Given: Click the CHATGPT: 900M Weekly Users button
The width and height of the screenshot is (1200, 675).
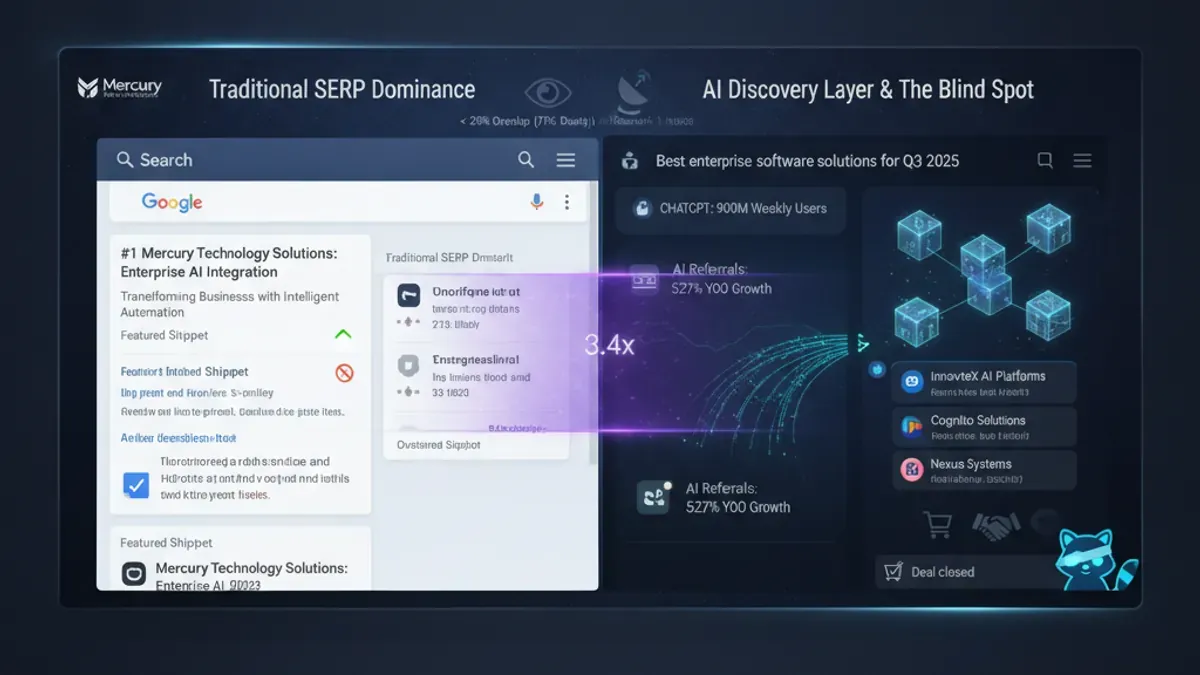Looking at the screenshot, I should [x=731, y=209].
